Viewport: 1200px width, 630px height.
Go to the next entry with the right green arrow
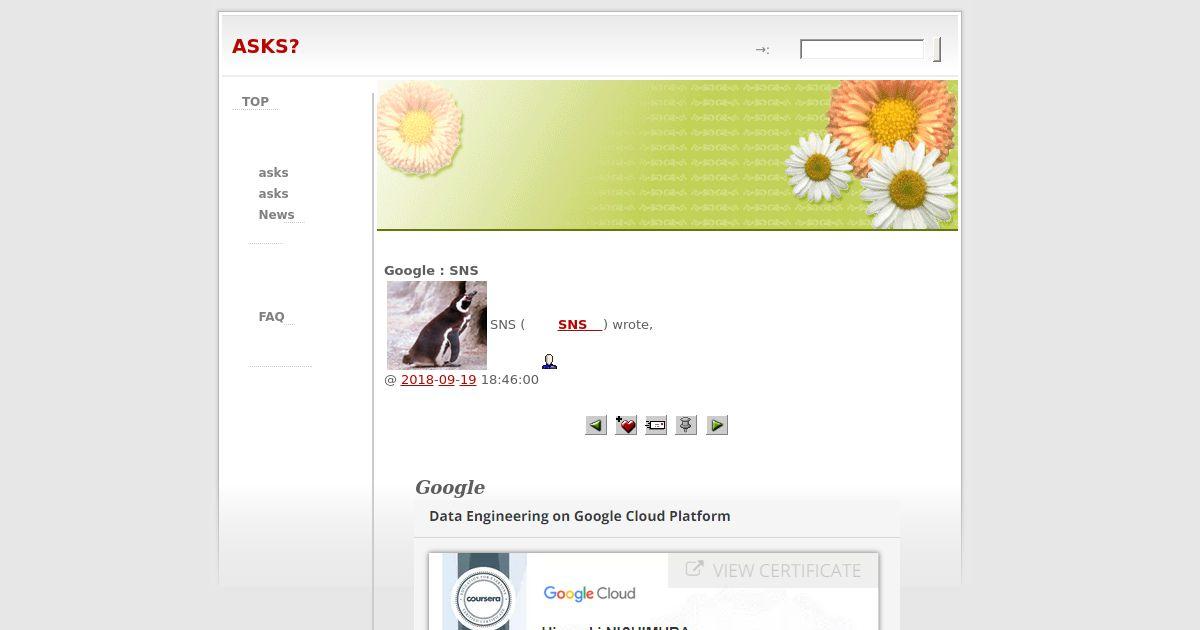point(717,425)
